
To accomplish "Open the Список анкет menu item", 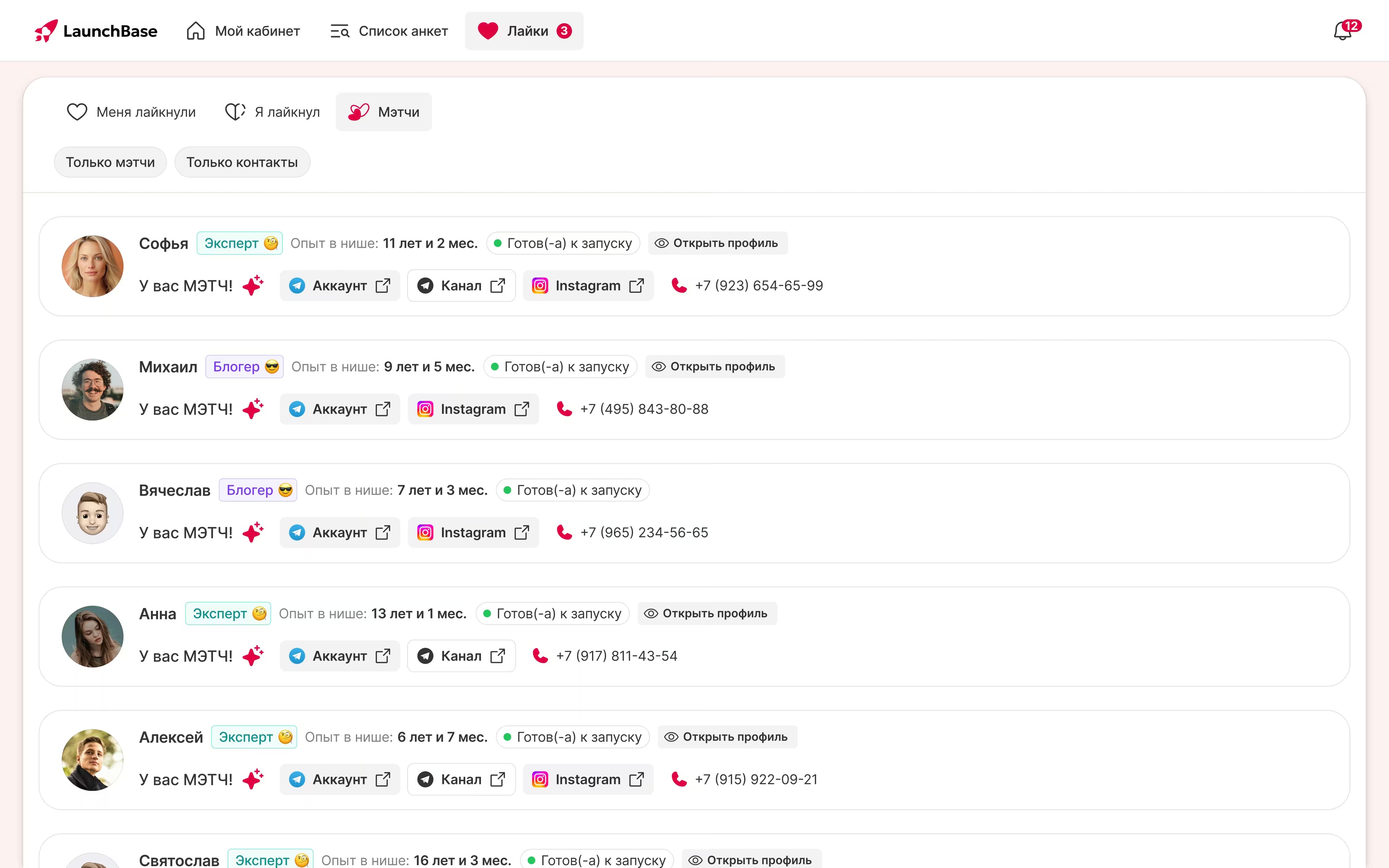I will [389, 31].
